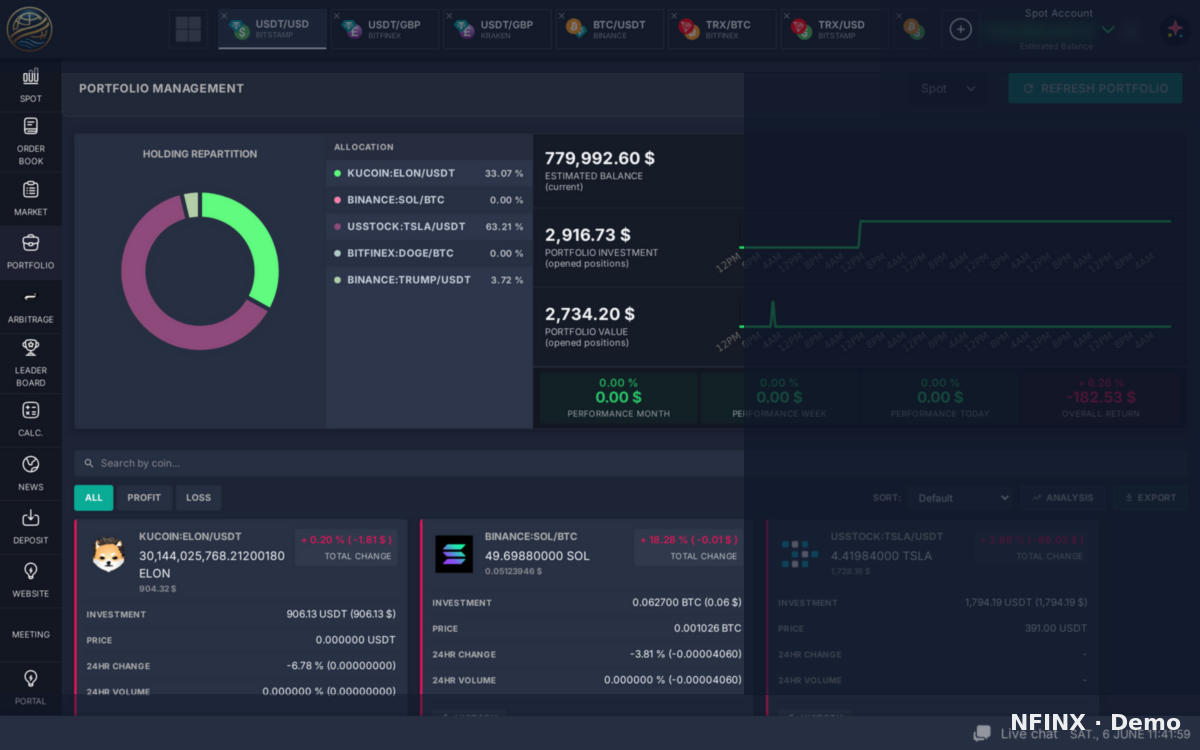Open the Calc. calculator icon
Screen dimensions: 1200x750
click(x=30, y=410)
